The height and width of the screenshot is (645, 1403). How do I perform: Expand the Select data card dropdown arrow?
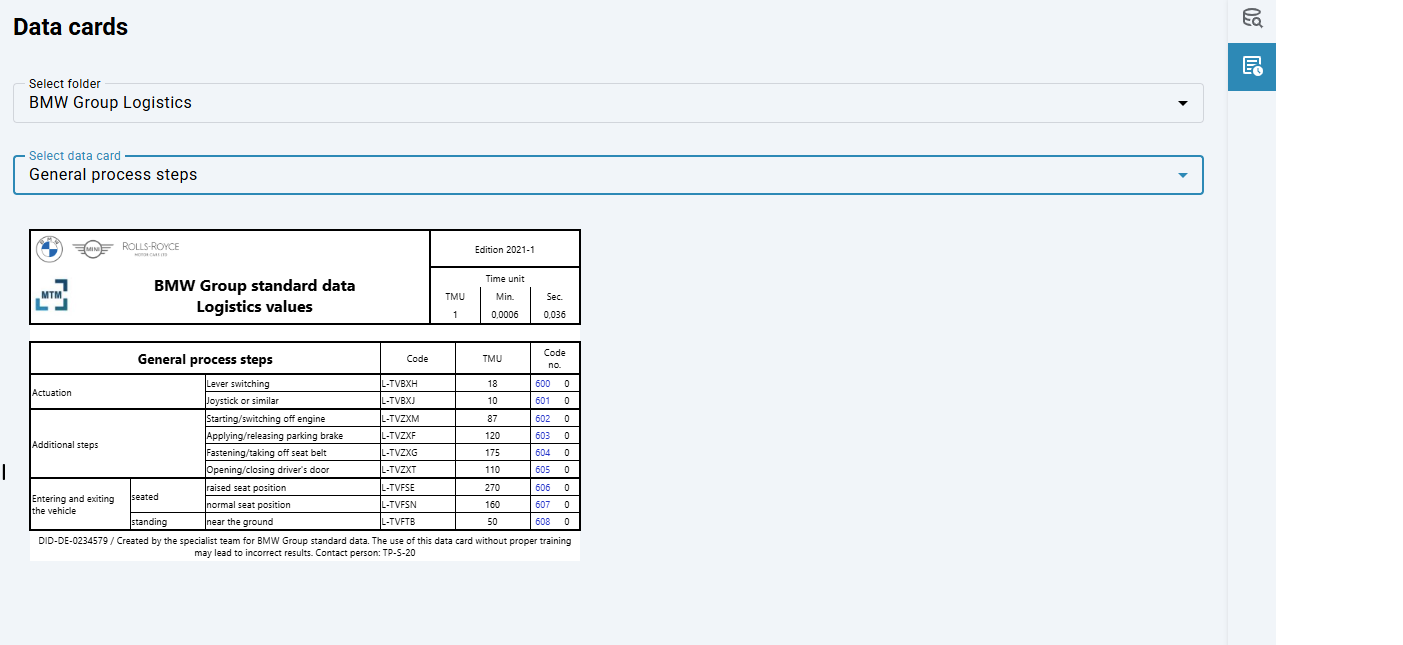coord(1183,175)
